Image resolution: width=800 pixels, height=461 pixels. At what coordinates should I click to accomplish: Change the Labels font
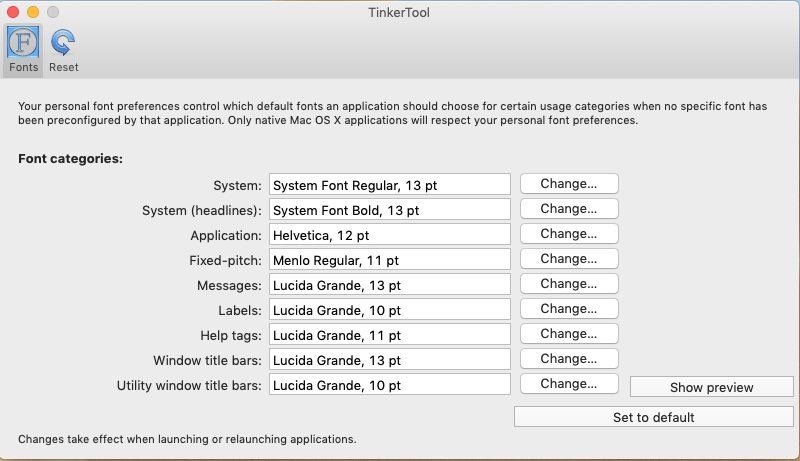click(568, 309)
